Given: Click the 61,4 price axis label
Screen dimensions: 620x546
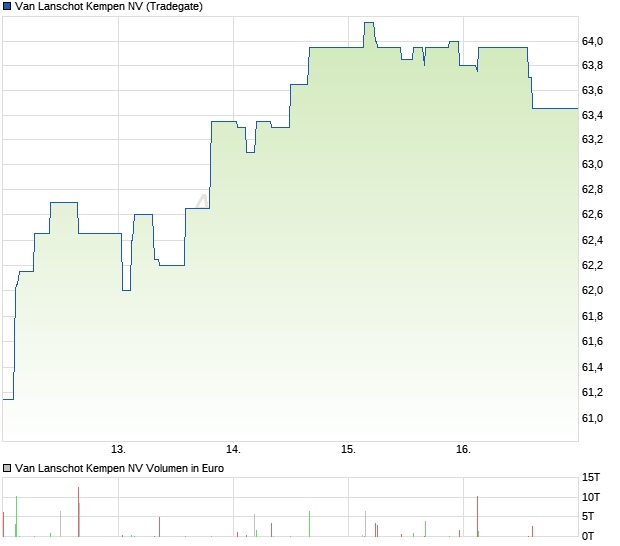Looking at the screenshot, I should [x=592, y=367].
